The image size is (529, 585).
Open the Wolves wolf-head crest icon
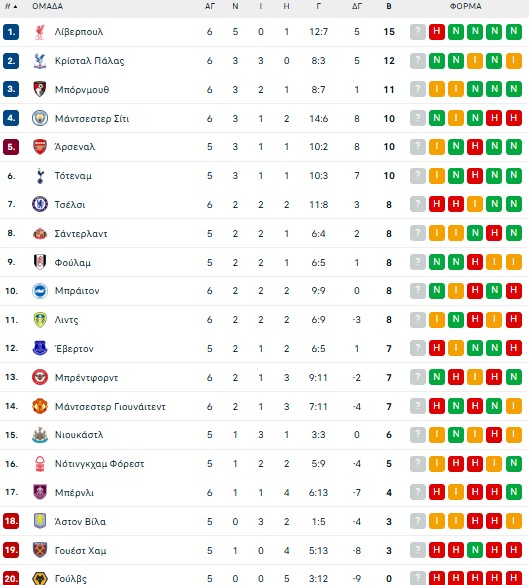pyautogui.click(x=40, y=578)
